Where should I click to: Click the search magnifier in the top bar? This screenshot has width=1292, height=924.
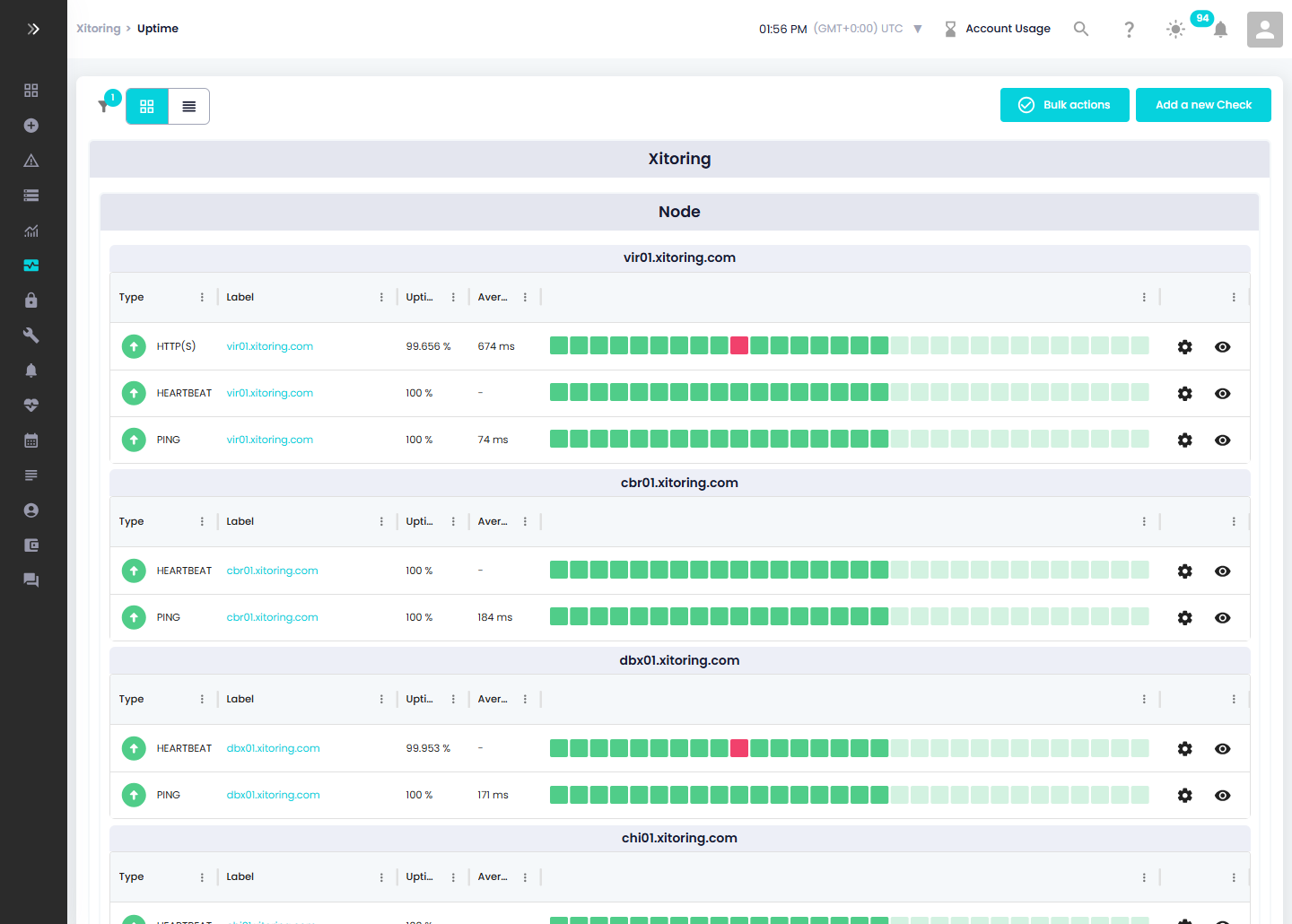[1081, 28]
